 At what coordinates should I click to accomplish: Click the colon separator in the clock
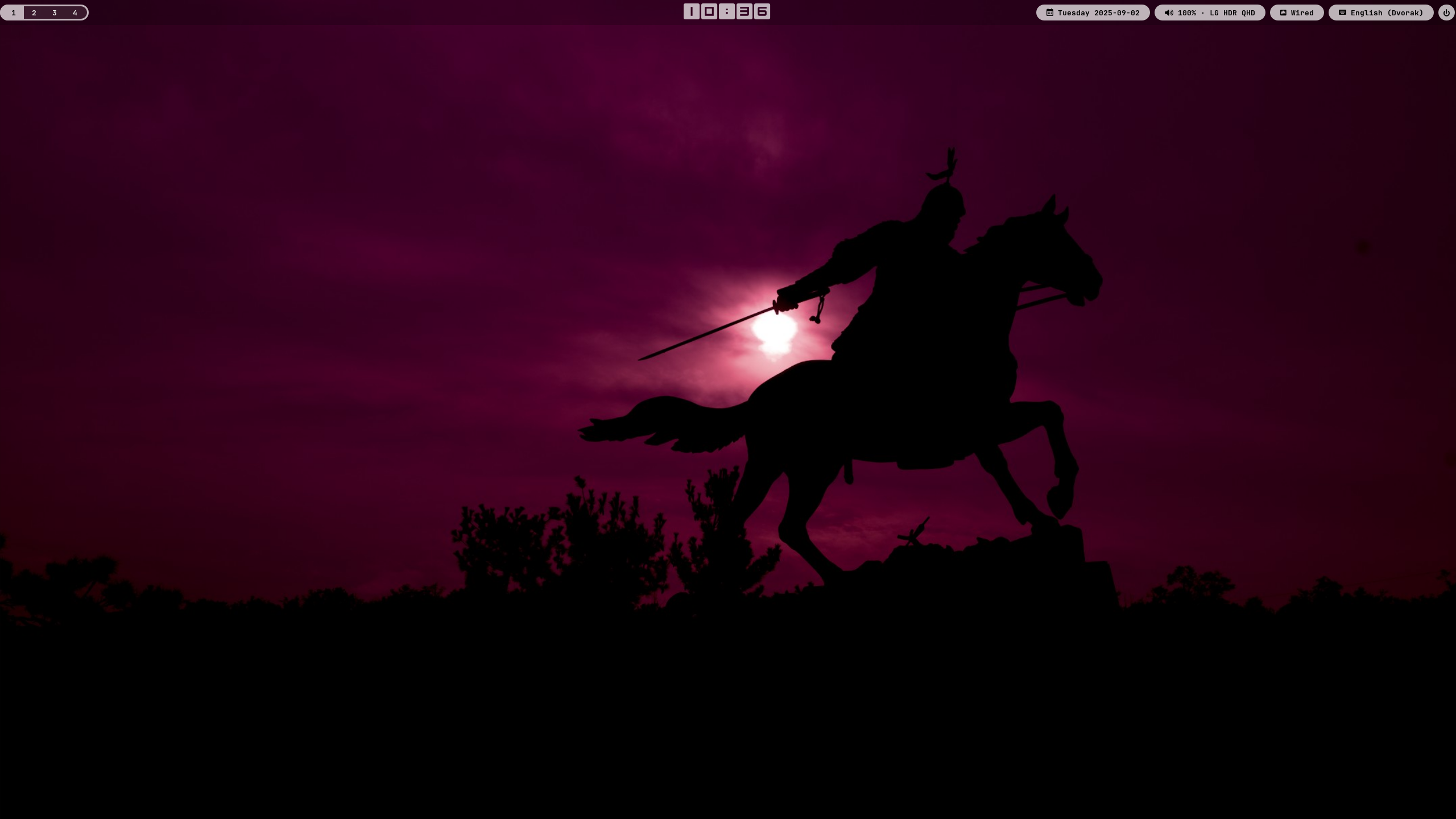tap(727, 11)
